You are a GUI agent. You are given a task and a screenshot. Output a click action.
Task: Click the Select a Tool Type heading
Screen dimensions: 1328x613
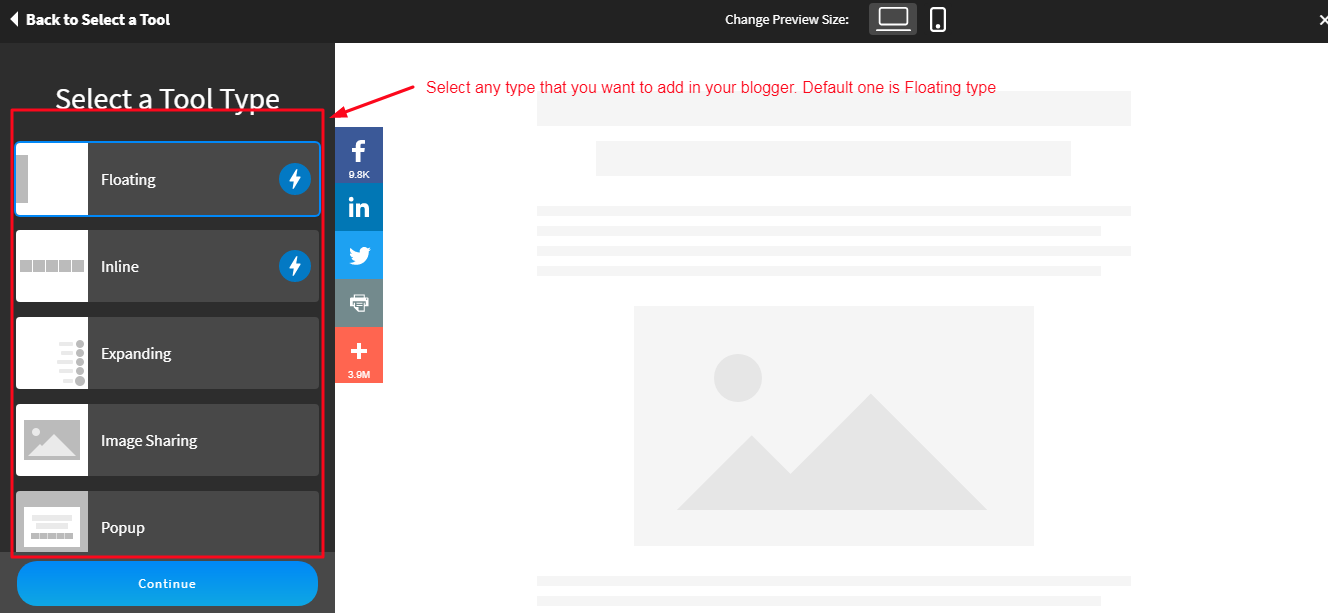click(x=167, y=98)
